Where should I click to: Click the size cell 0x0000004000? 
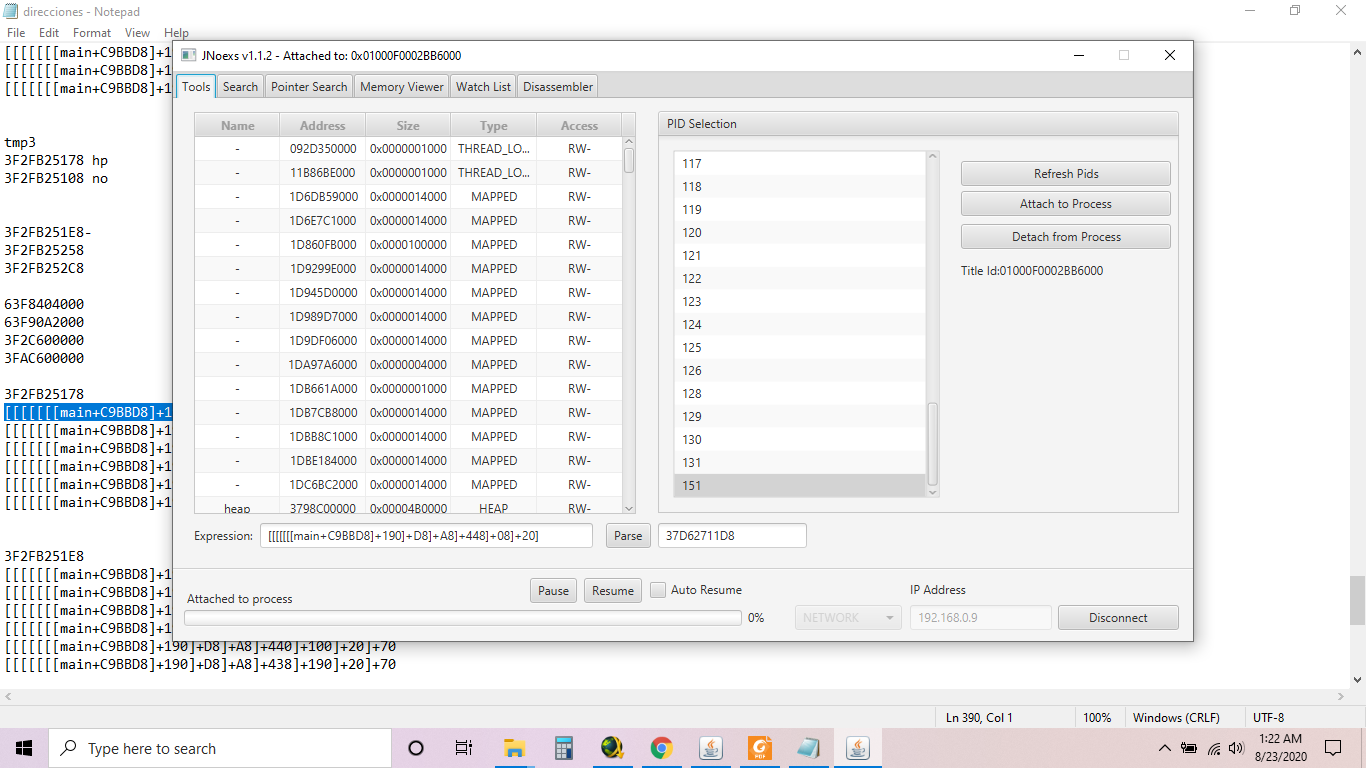(x=408, y=365)
